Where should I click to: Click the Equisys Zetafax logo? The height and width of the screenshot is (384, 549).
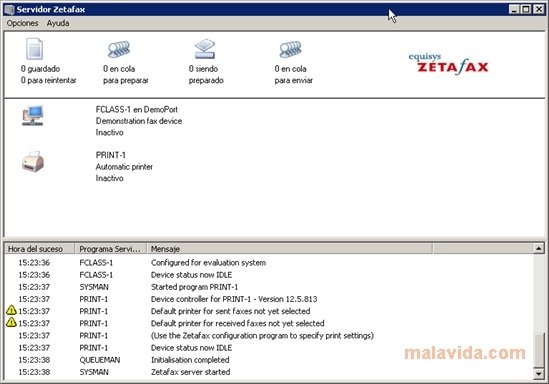point(449,64)
